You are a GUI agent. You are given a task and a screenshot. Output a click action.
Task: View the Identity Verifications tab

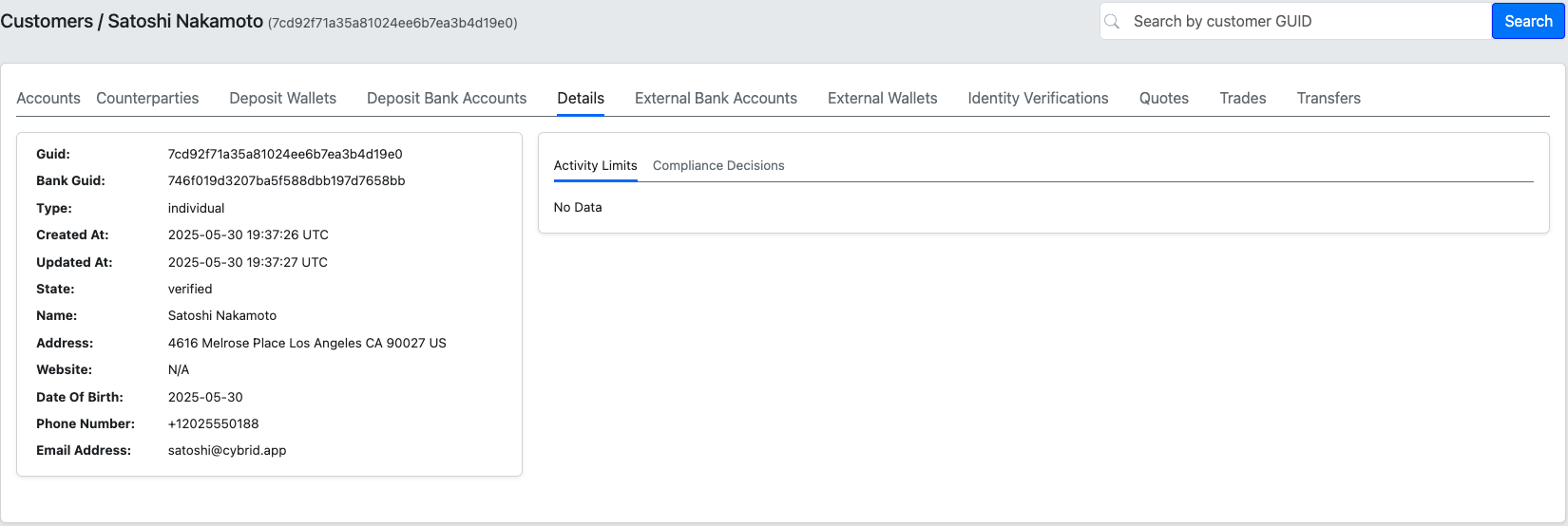pos(1038,98)
